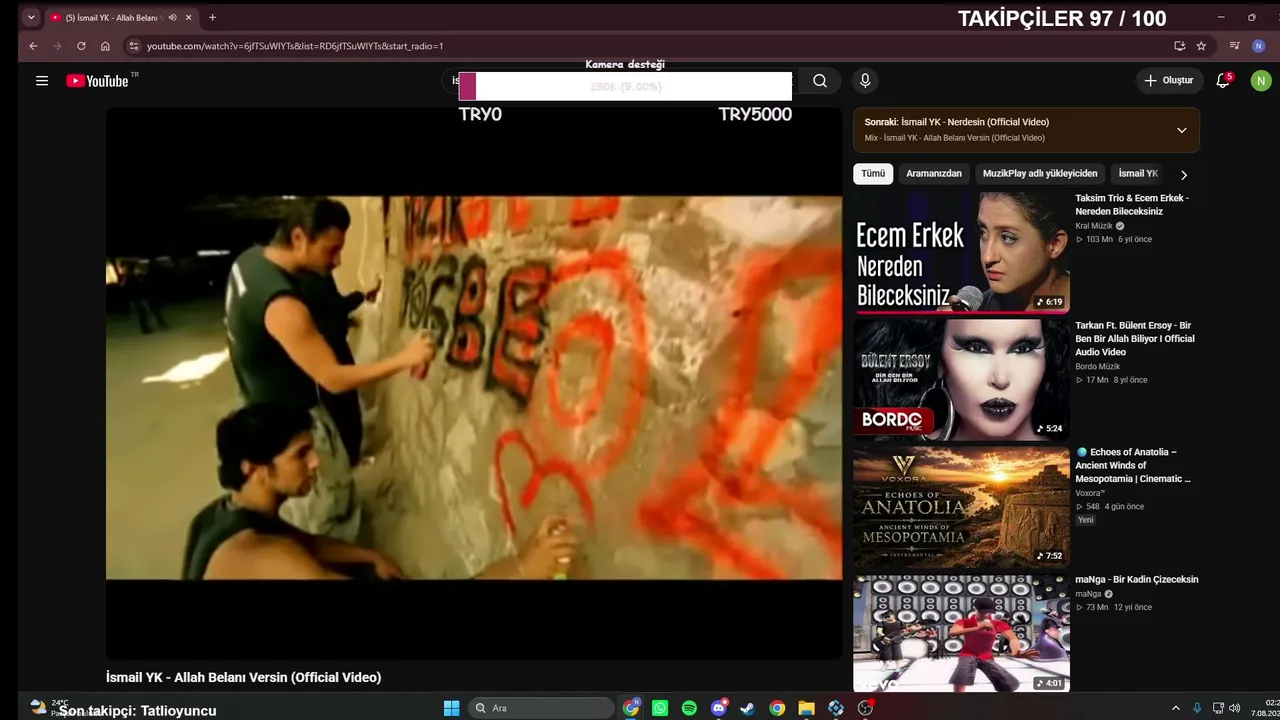Visit the Kral Müzik channel
Viewport: 1280px width, 720px height.
[x=1094, y=226]
